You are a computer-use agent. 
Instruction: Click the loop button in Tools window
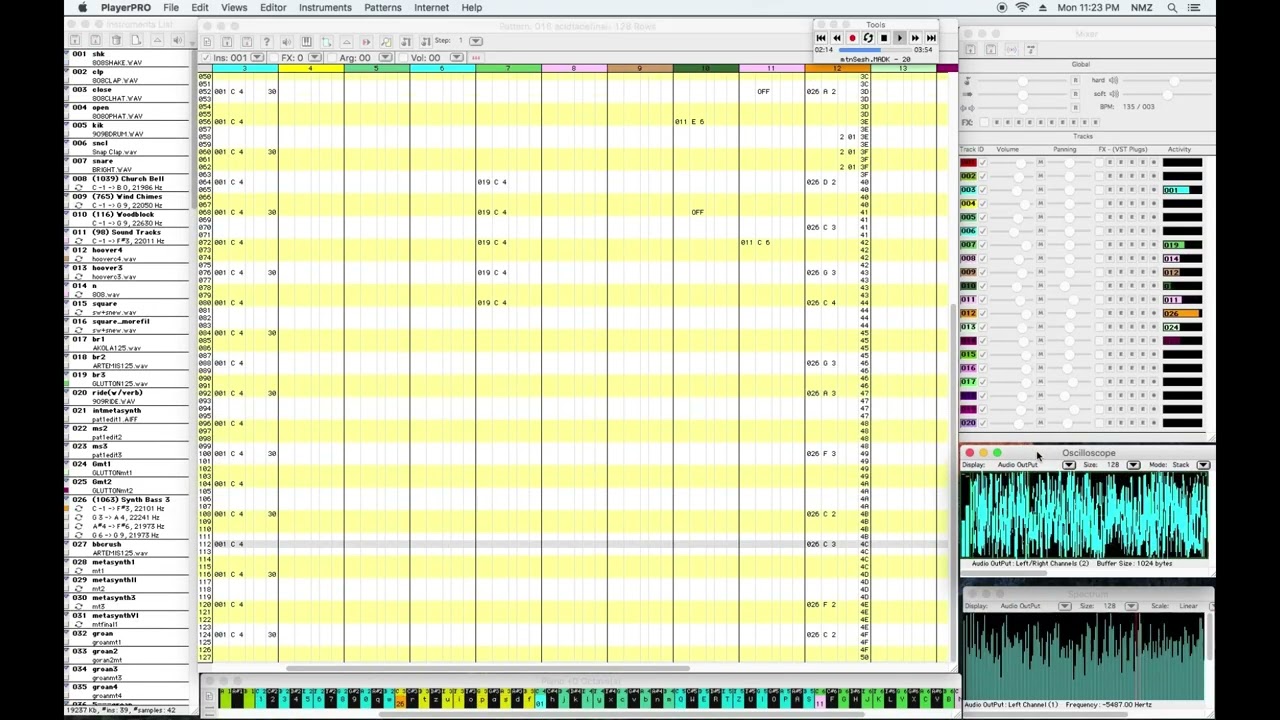868,38
